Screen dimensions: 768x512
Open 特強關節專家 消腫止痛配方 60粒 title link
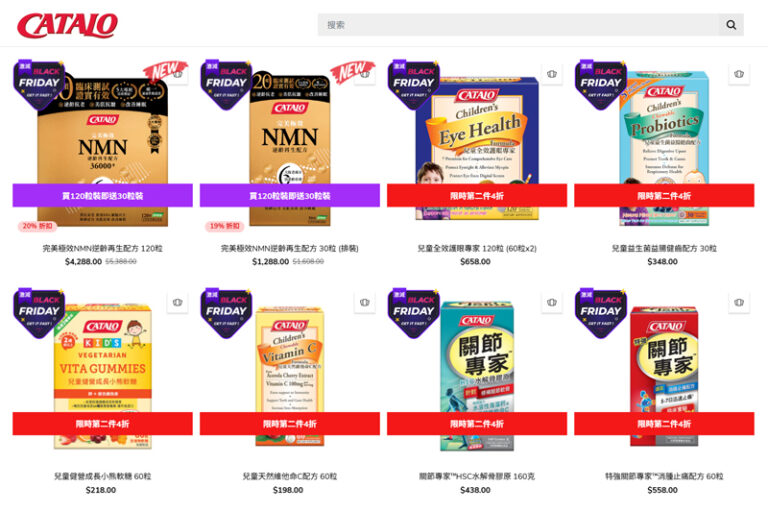point(664,476)
